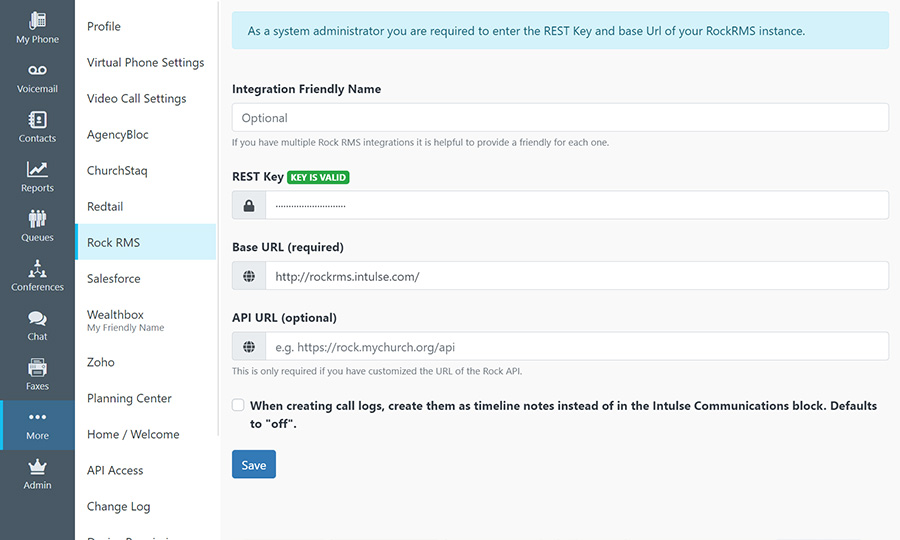Viewport: 900px width, 540px height.
Task: Open Virtual Phone Settings
Action: pos(146,63)
